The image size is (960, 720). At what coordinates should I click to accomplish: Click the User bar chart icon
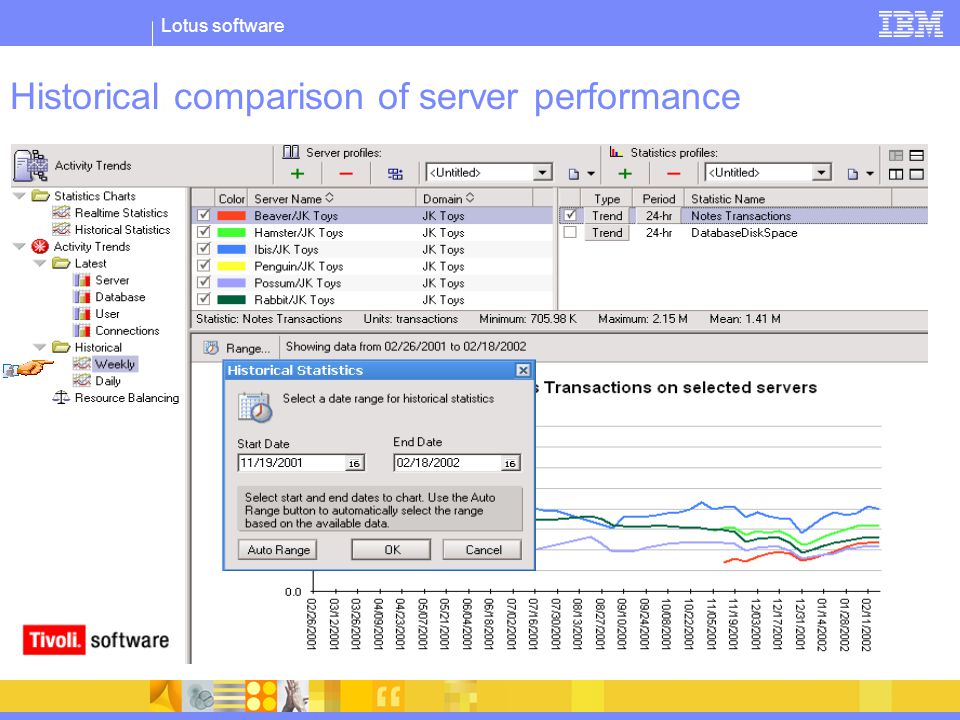click(x=82, y=313)
